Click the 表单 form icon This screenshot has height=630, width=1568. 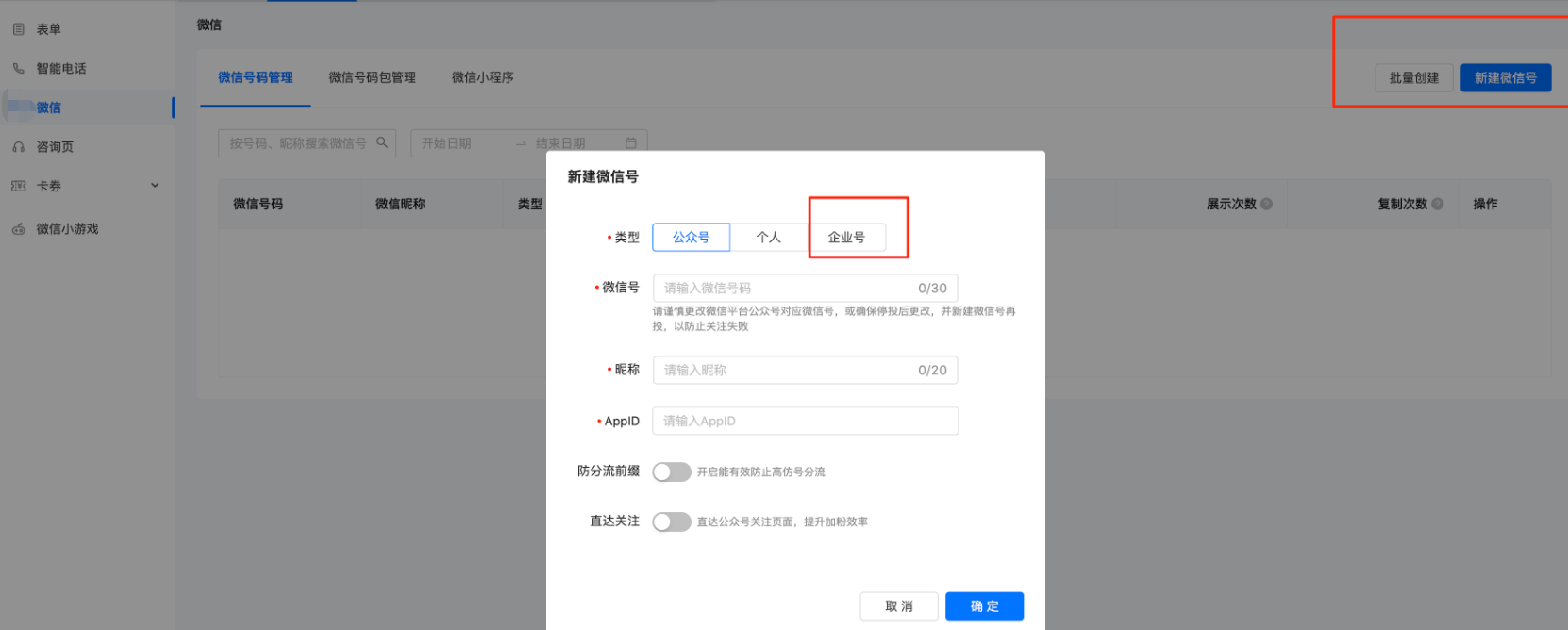pyautogui.click(x=18, y=29)
